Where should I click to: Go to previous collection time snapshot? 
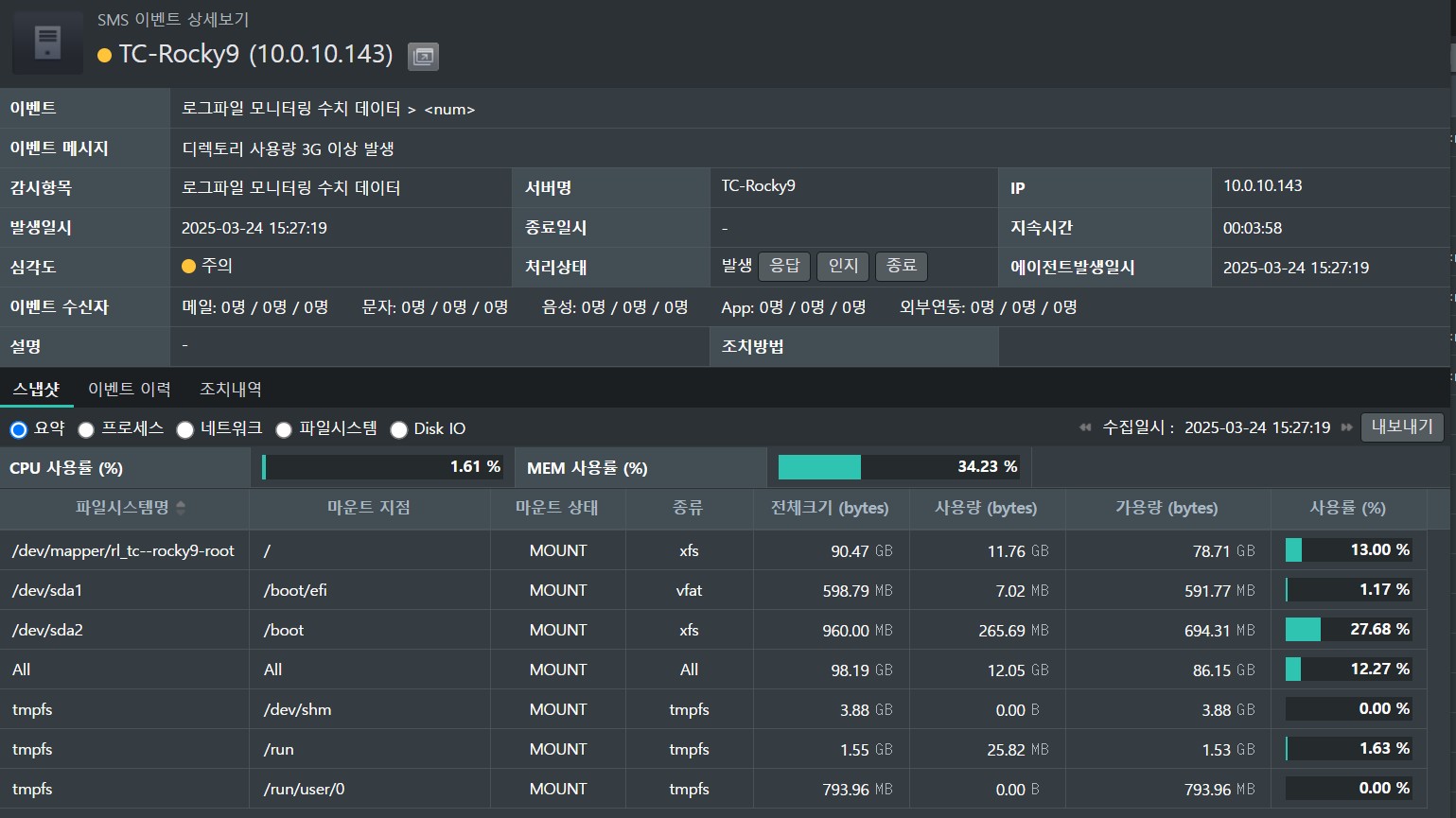tap(1085, 427)
